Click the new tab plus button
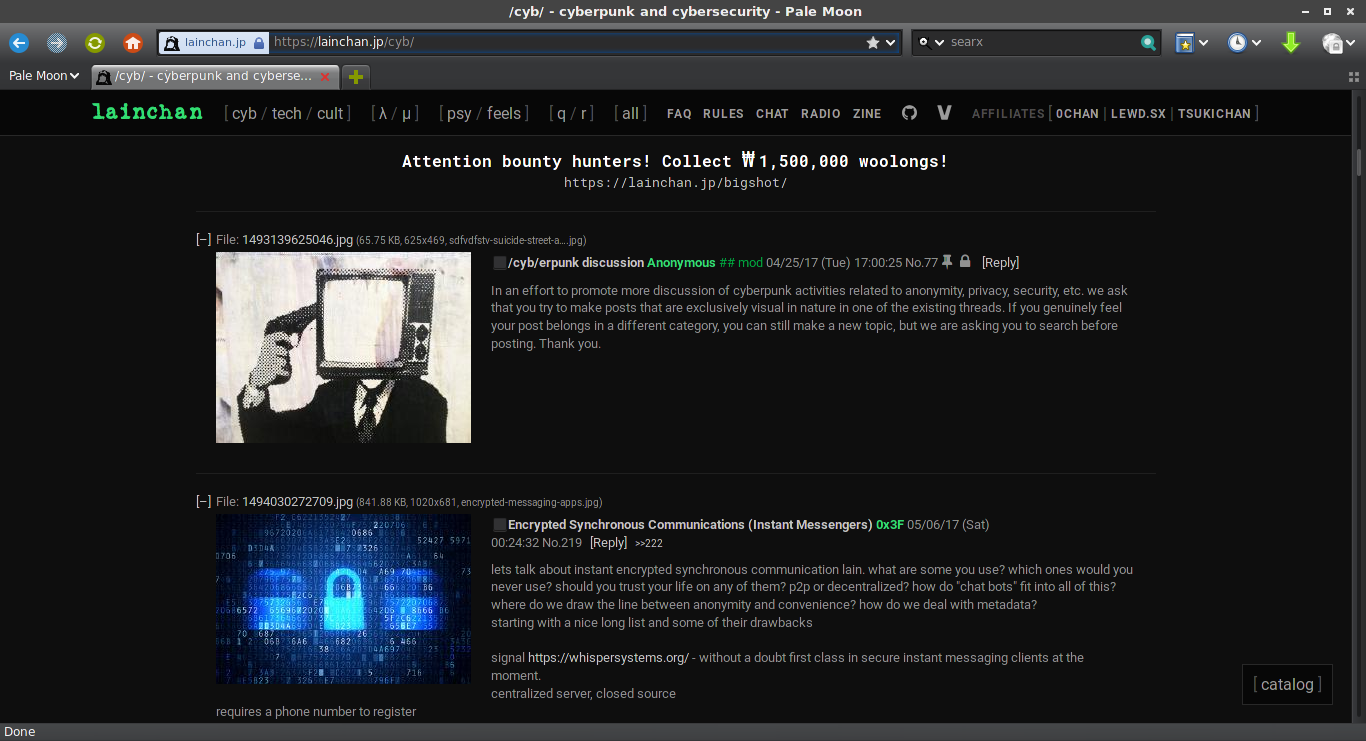The image size is (1366, 741). point(355,76)
